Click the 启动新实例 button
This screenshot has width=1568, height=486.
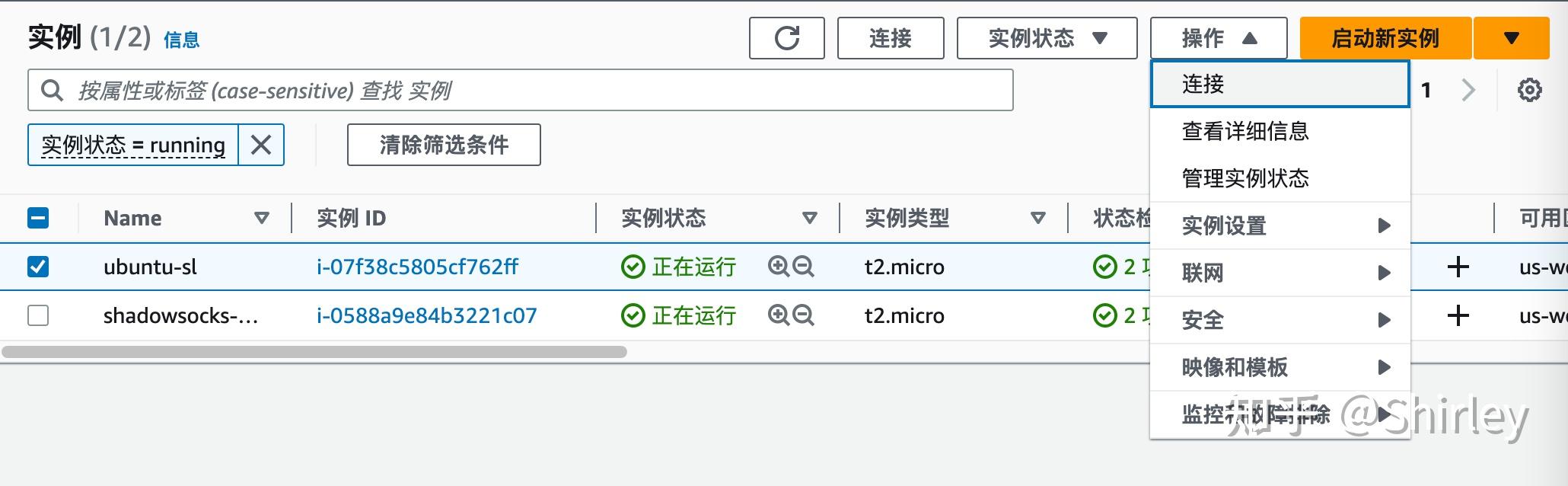[x=1385, y=38]
